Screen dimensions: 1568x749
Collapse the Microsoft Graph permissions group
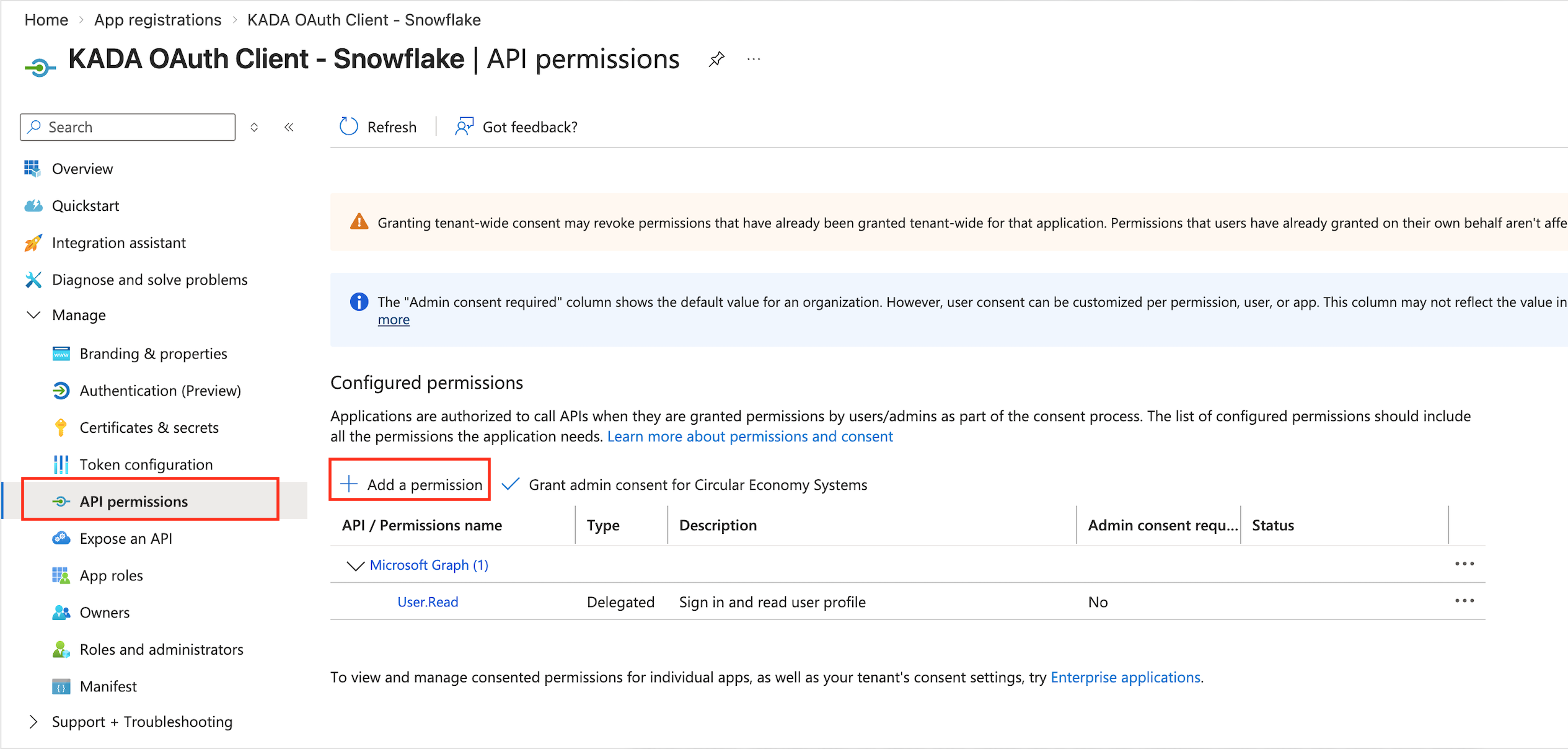point(355,565)
